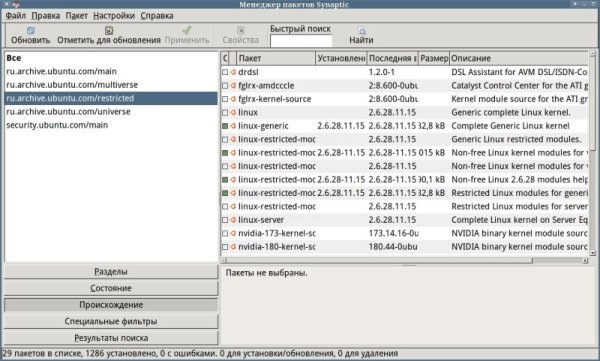
Task: Open the Настройки menu
Action: click(114, 16)
